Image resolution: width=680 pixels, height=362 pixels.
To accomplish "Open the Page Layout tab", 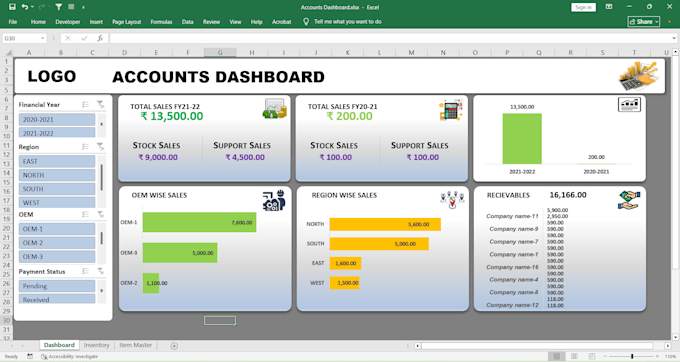I will click(x=127, y=22).
